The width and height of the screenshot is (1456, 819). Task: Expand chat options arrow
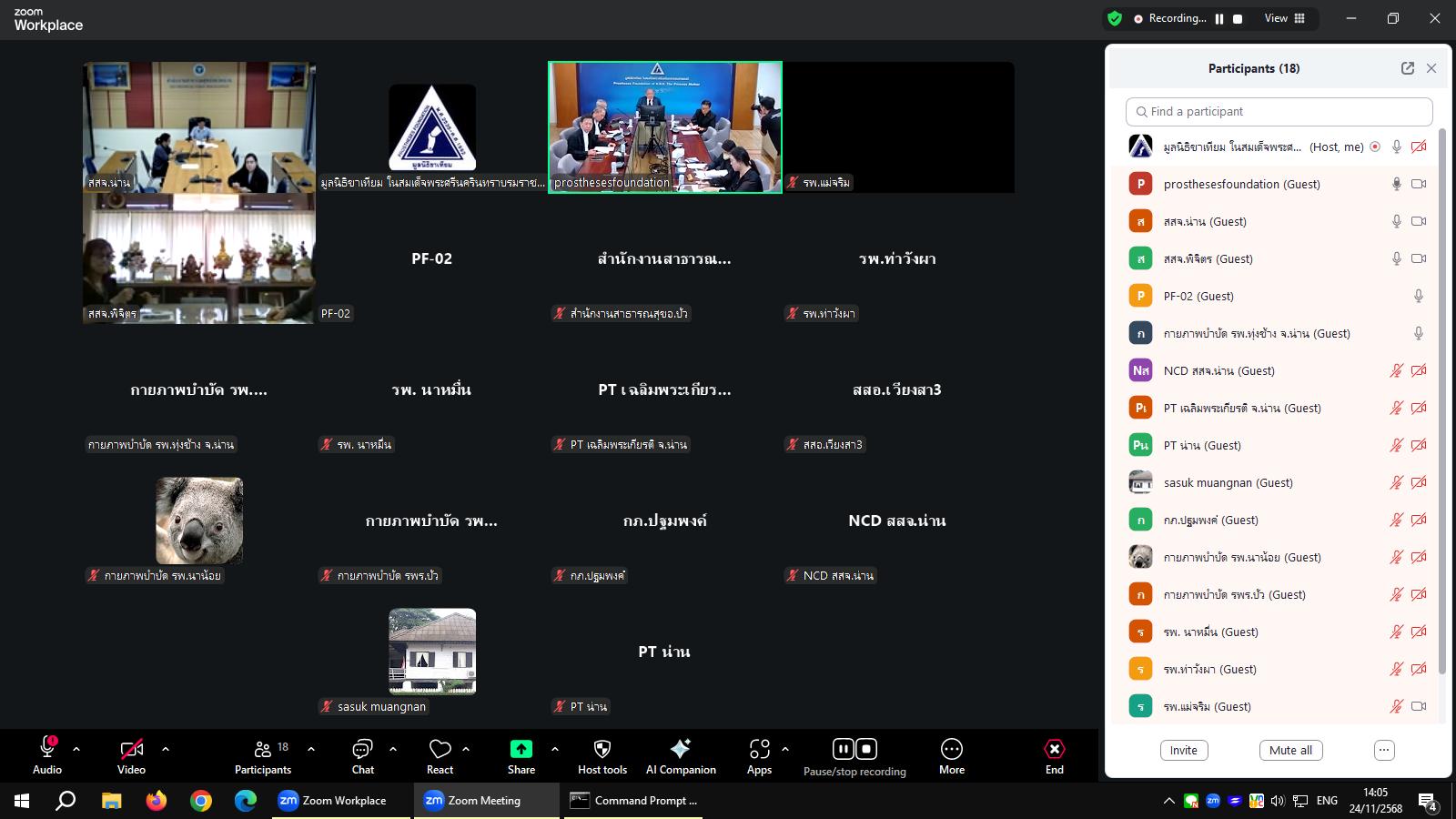click(393, 749)
